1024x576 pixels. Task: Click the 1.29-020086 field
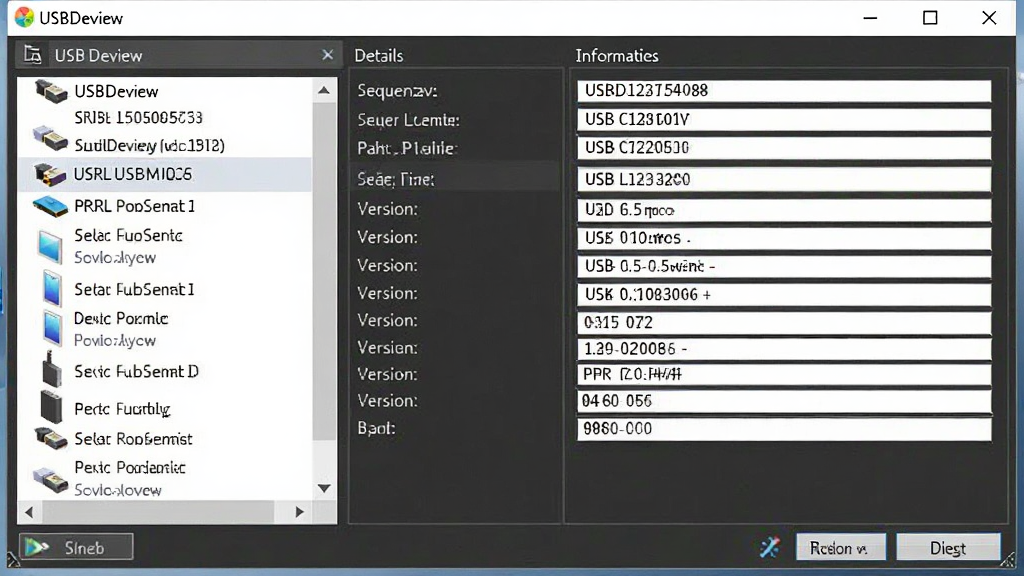point(784,349)
